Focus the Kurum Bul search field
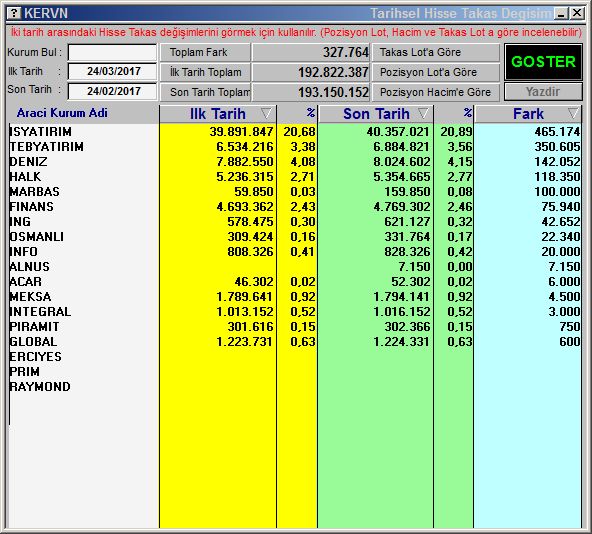This screenshot has height=534, width=592. (x=113, y=52)
